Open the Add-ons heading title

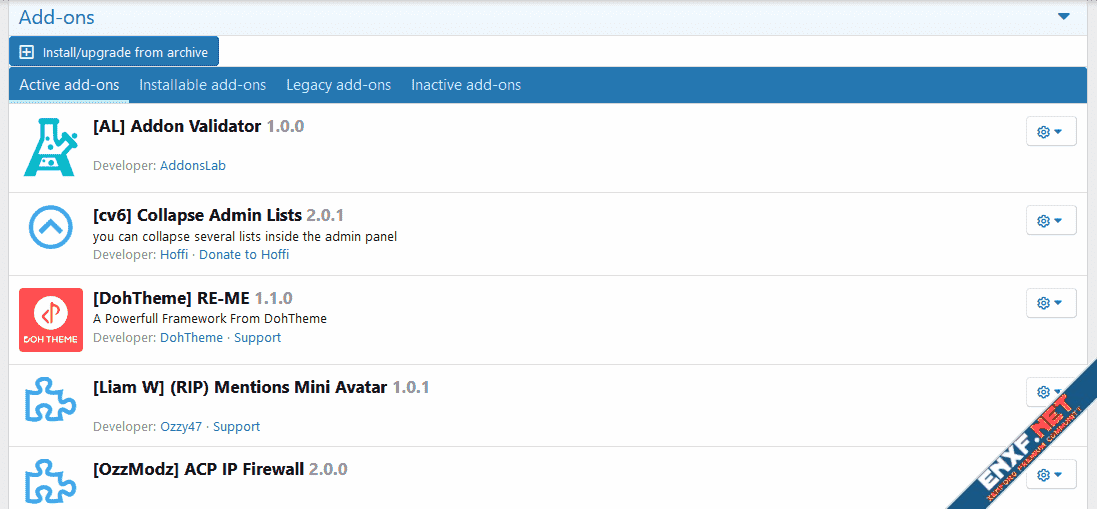coord(57,17)
